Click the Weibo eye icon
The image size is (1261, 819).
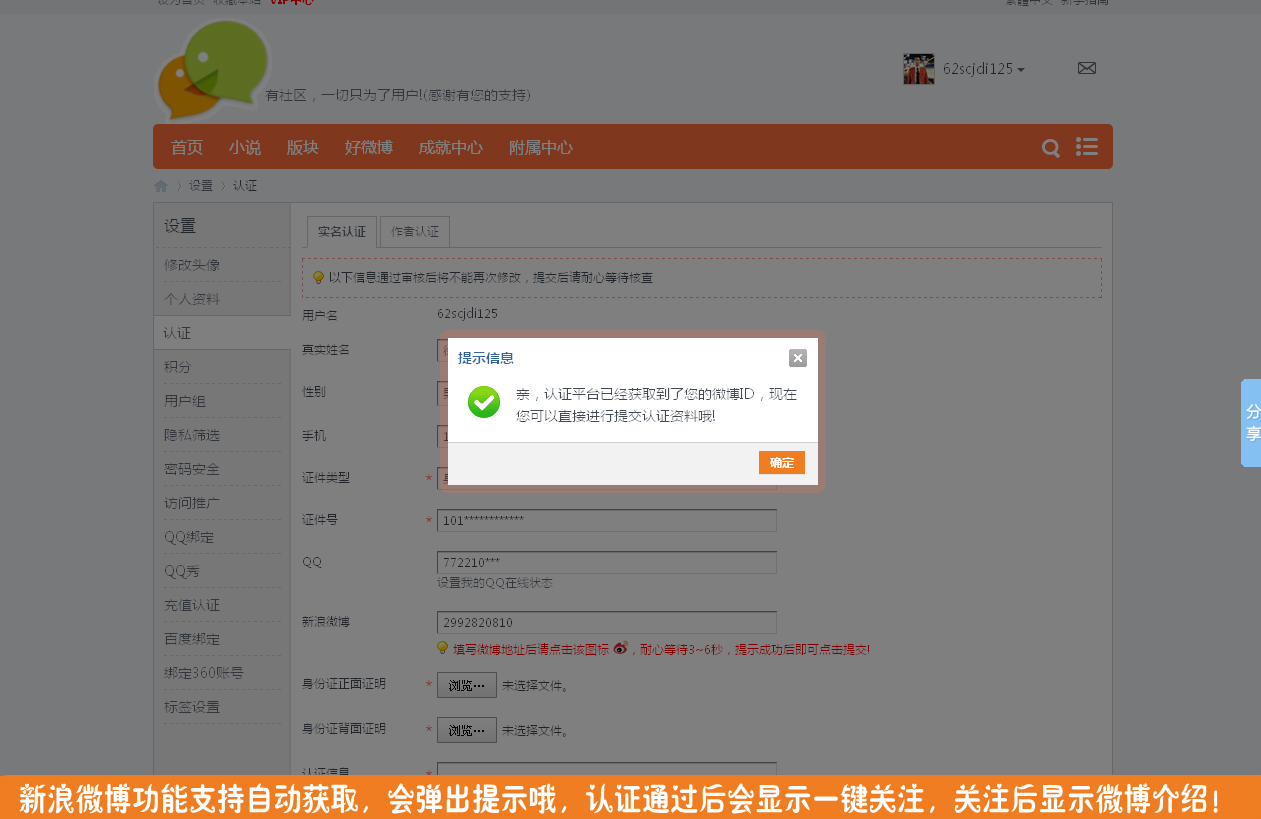620,648
